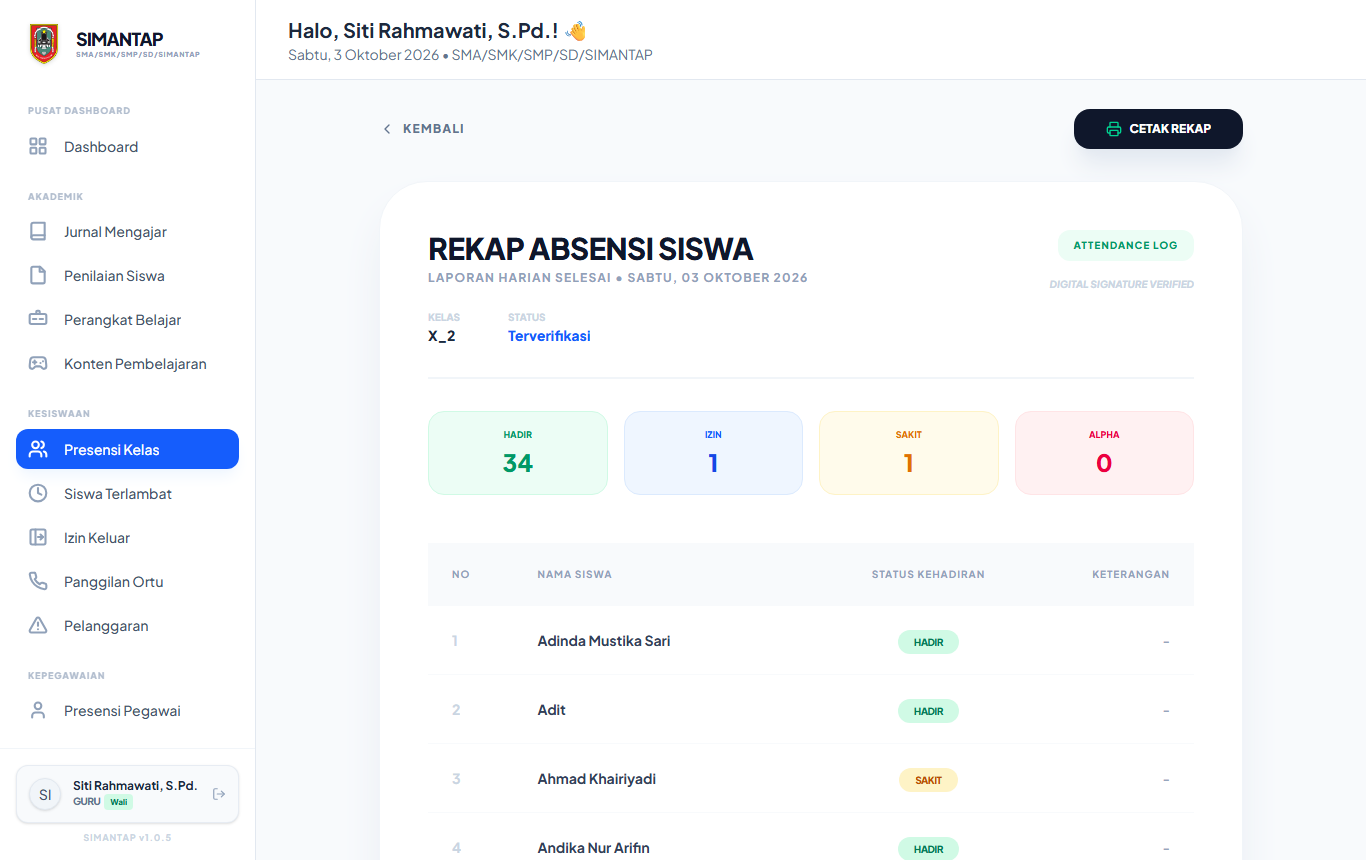The width and height of the screenshot is (1366, 860).
Task: Click the Cetak Rekap button
Action: point(1158,129)
